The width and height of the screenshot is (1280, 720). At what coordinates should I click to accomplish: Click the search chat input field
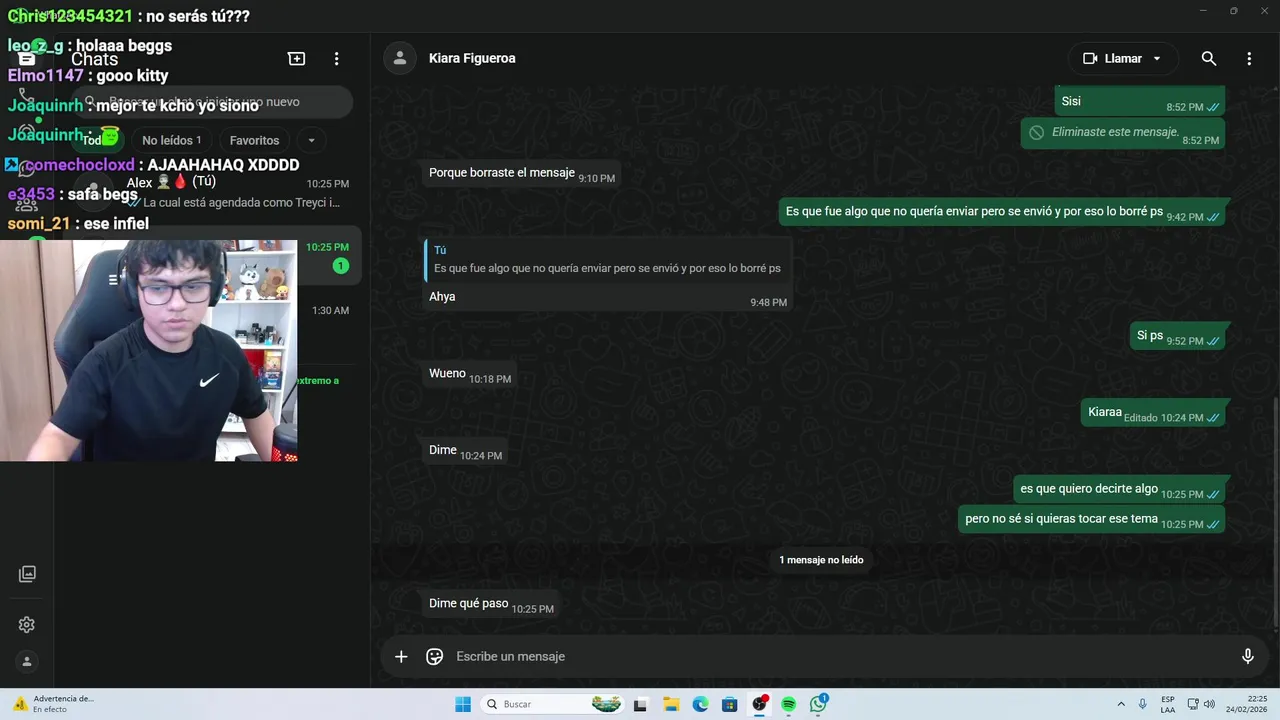[212, 102]
